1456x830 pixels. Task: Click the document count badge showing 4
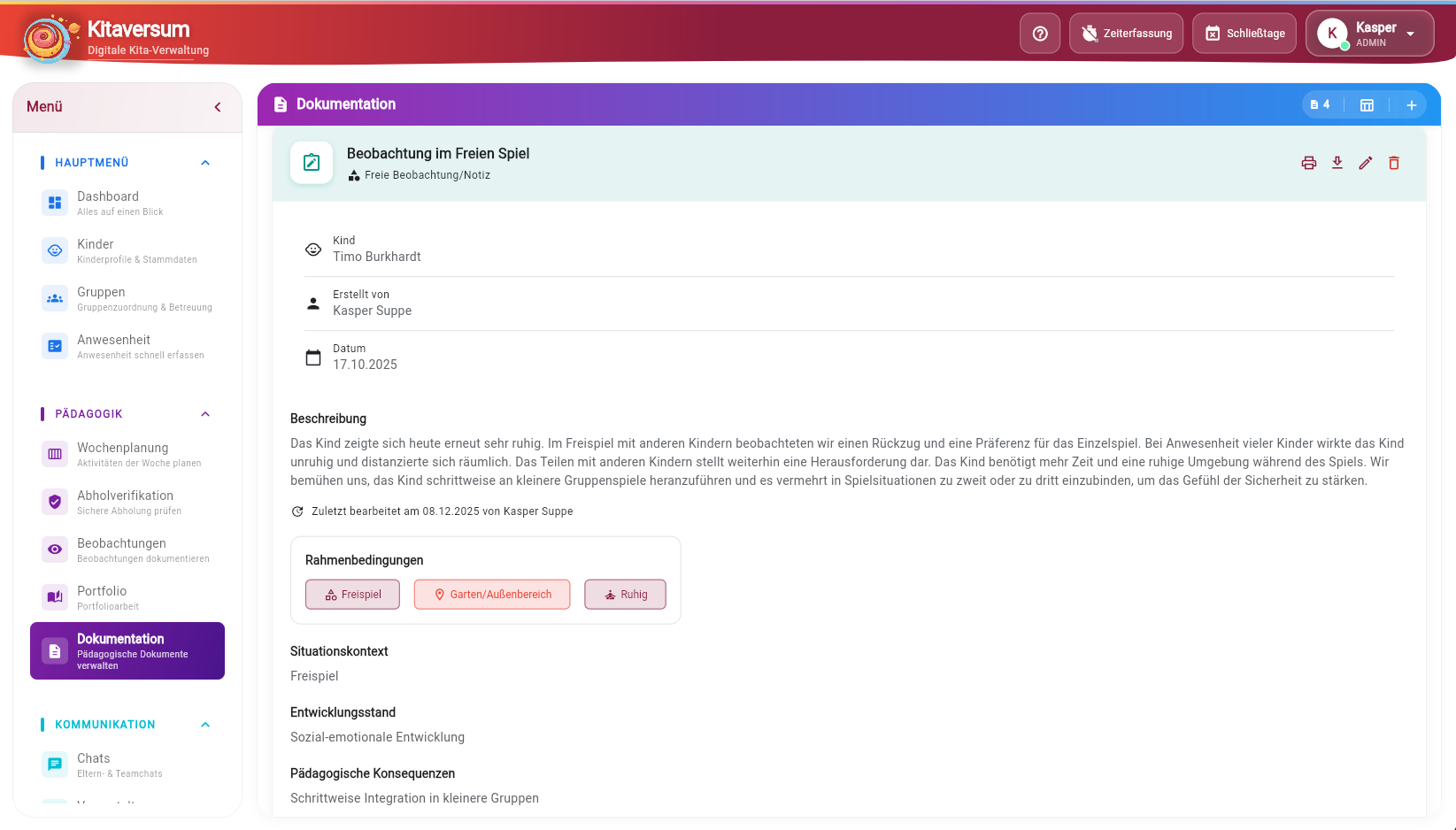[1320, 105]
